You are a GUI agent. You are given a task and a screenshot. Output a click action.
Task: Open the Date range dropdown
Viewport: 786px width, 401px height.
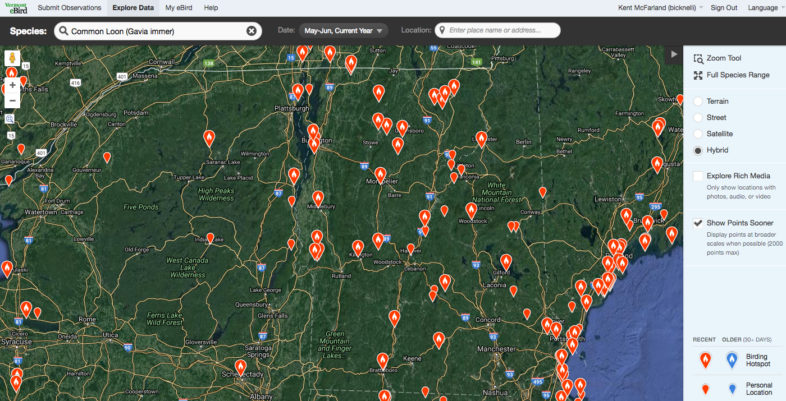(x=343, y=30)
